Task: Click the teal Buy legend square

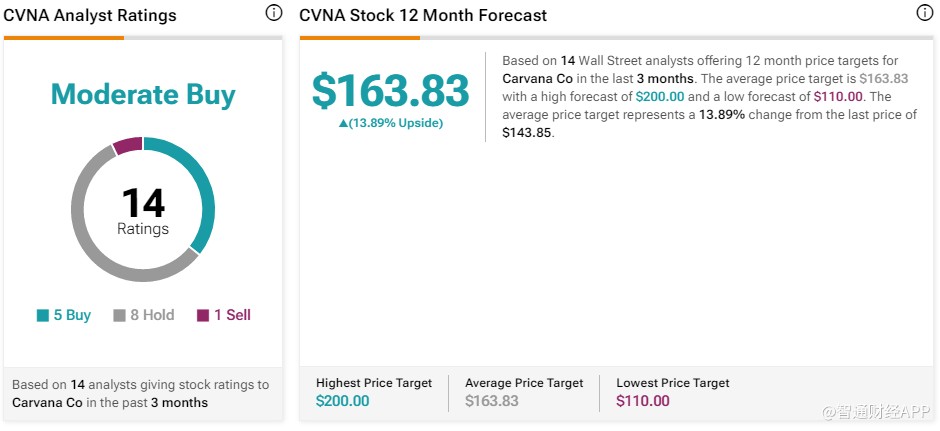Action: [43, 316]
